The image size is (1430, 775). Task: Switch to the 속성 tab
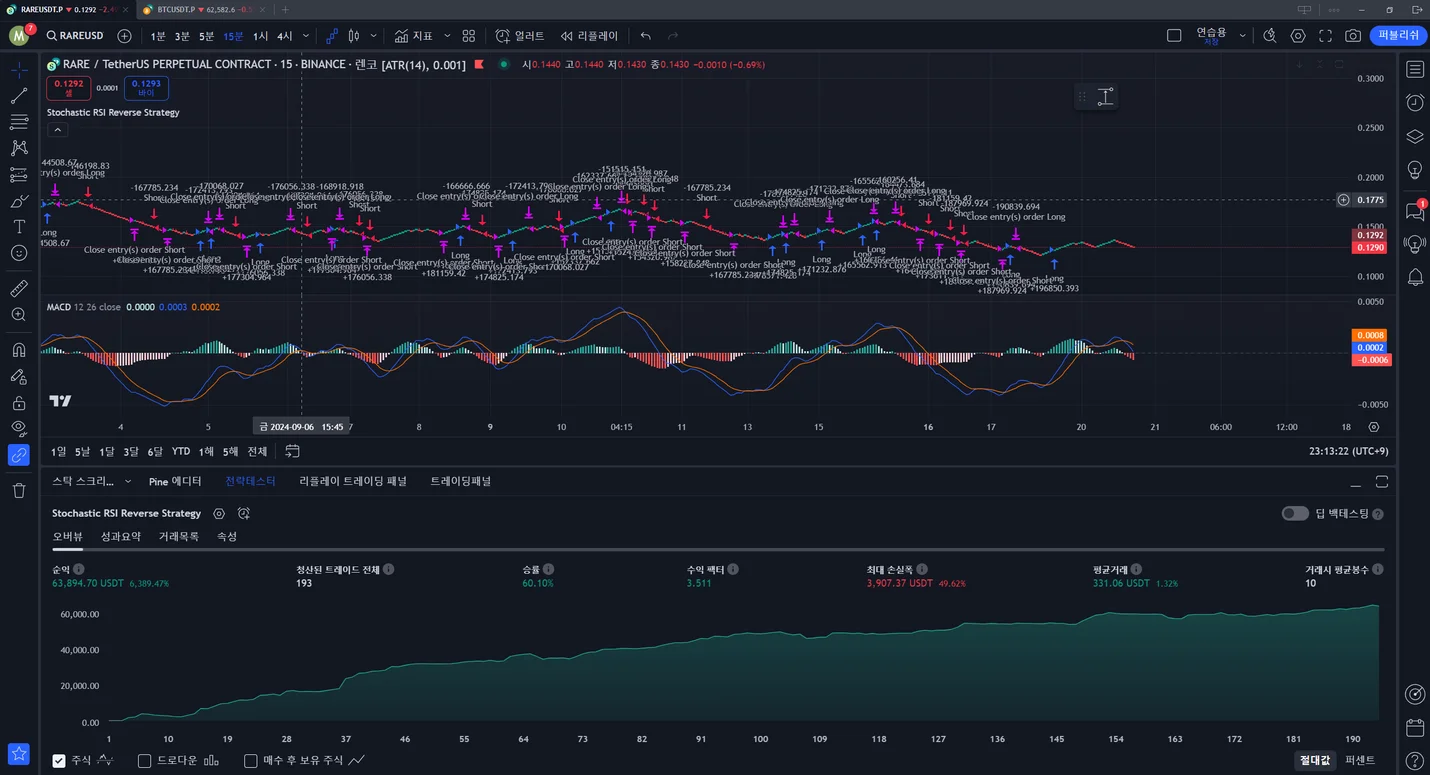[x=227, y=536]
